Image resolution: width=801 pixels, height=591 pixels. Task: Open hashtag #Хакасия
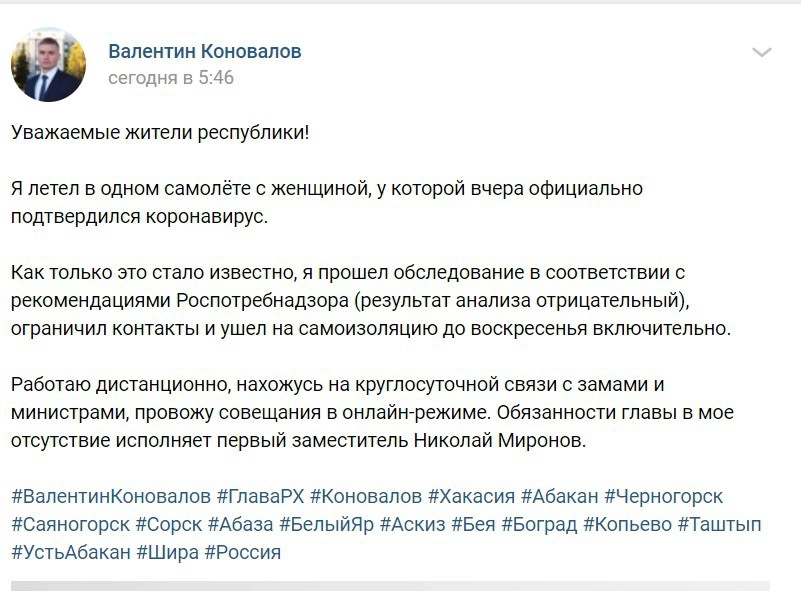coord(471,496)
